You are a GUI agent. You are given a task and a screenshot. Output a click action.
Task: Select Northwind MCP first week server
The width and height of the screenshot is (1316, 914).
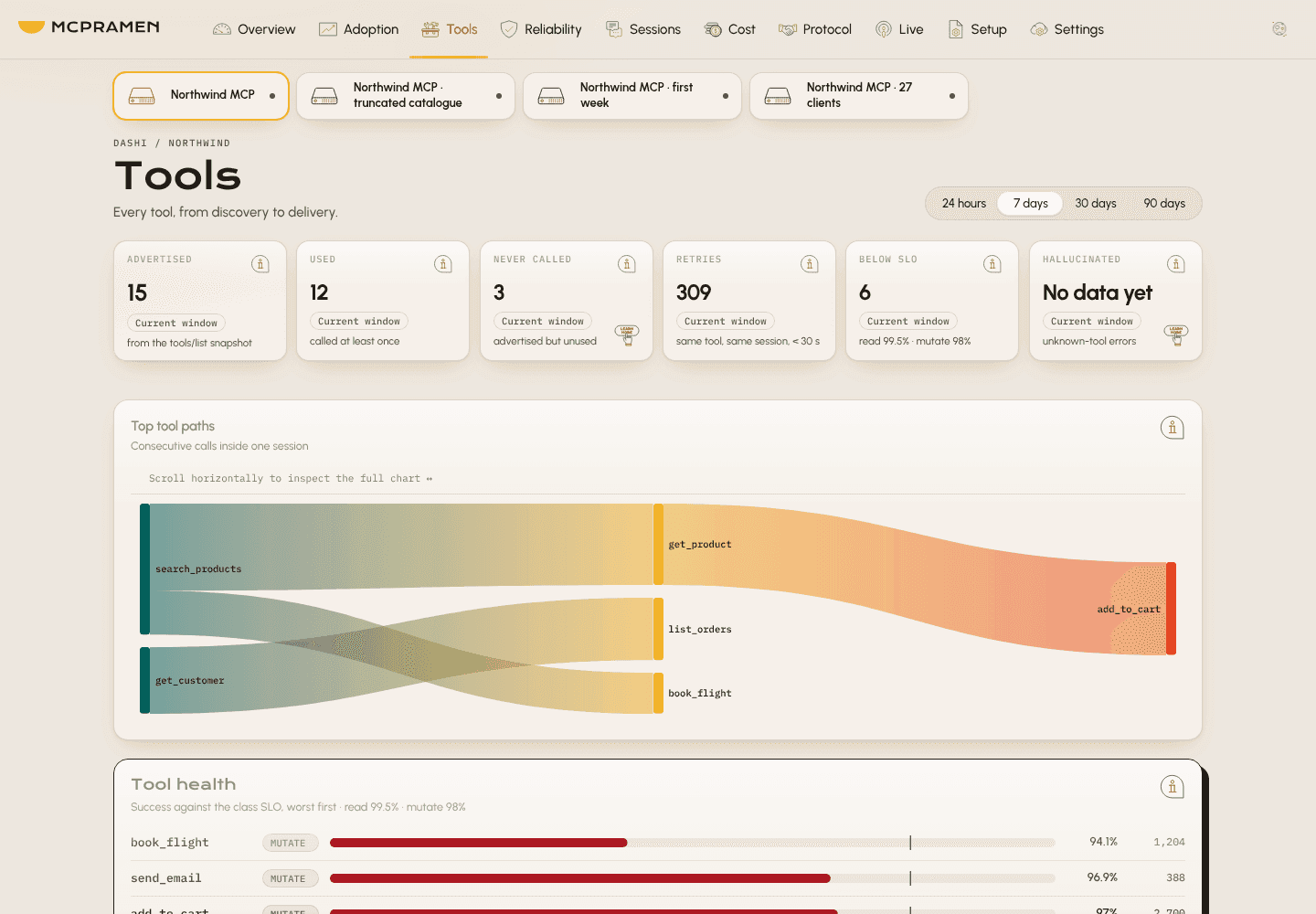[632, 96]
